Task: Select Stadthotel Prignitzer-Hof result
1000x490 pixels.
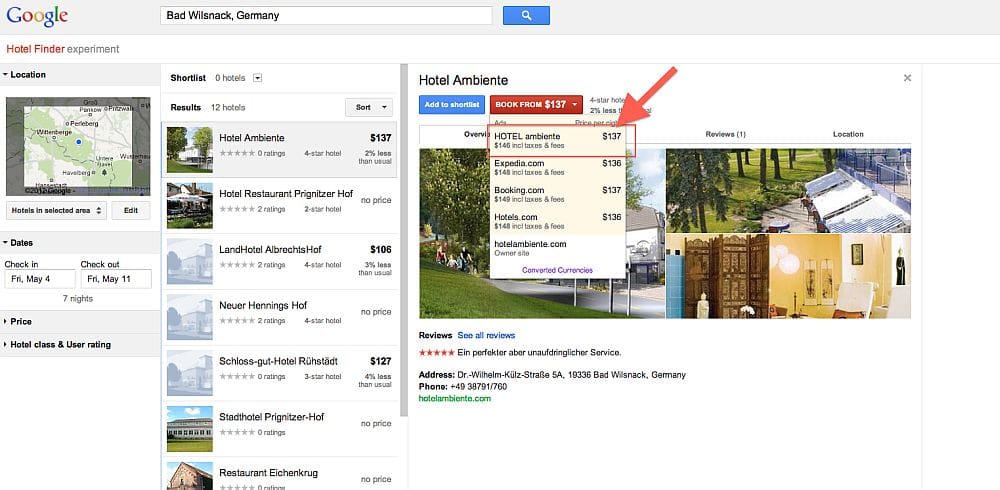Action: 279,429
